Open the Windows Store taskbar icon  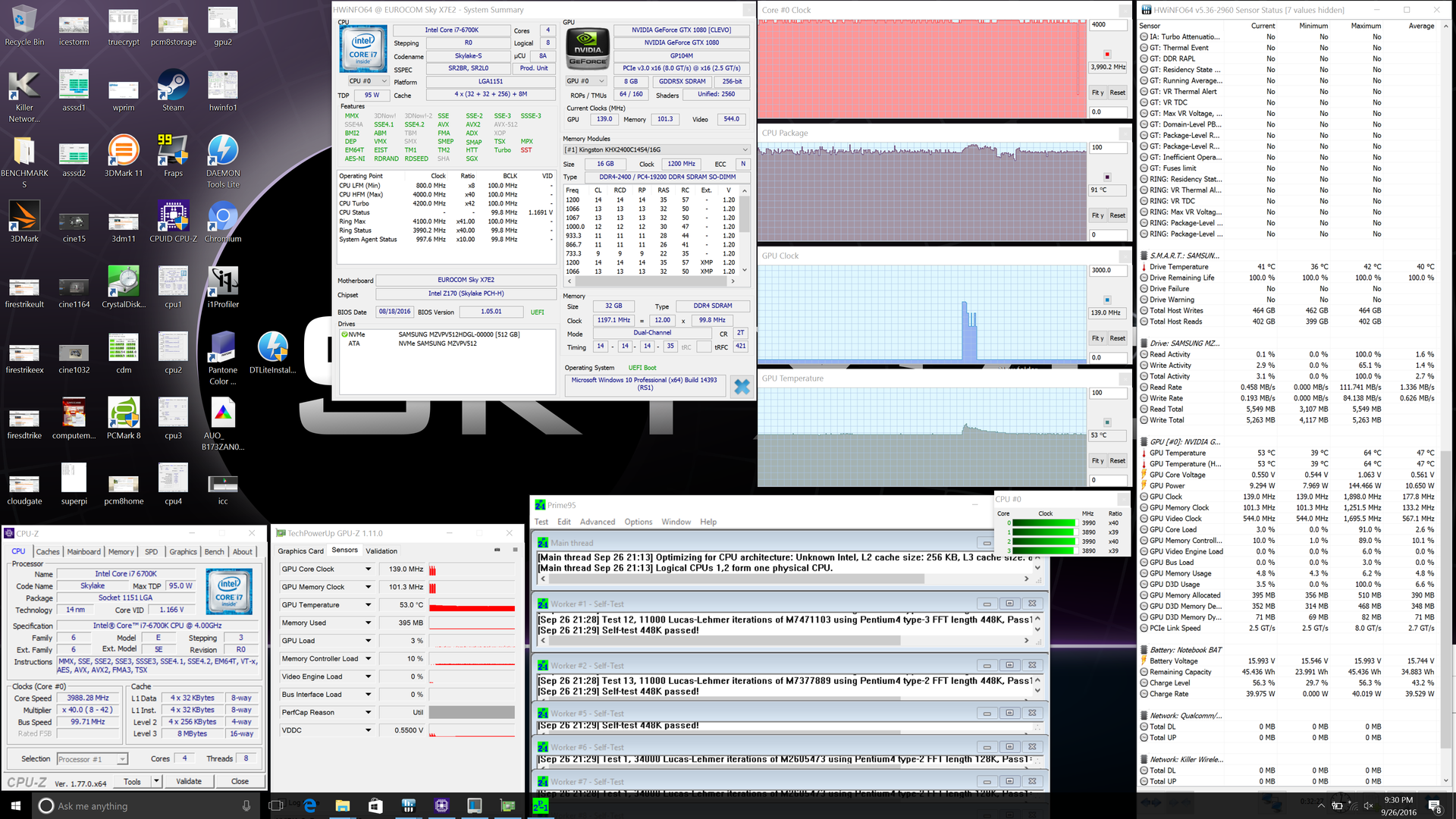pos(375,805)
